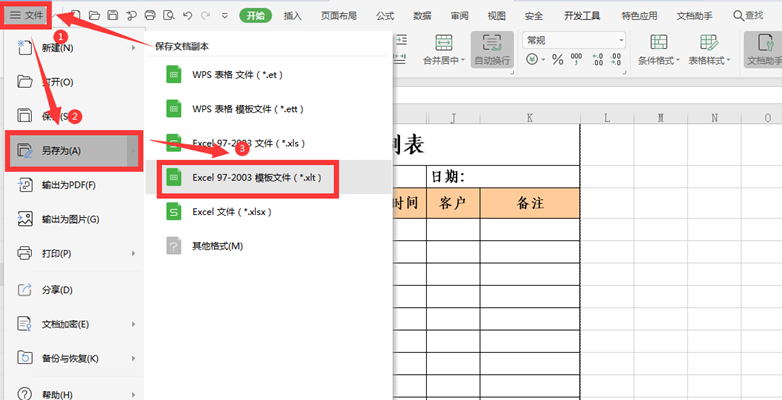Screen dimensions: 782x400
Task: Click the decrease decimal places icon
Action: coord(616,60)
